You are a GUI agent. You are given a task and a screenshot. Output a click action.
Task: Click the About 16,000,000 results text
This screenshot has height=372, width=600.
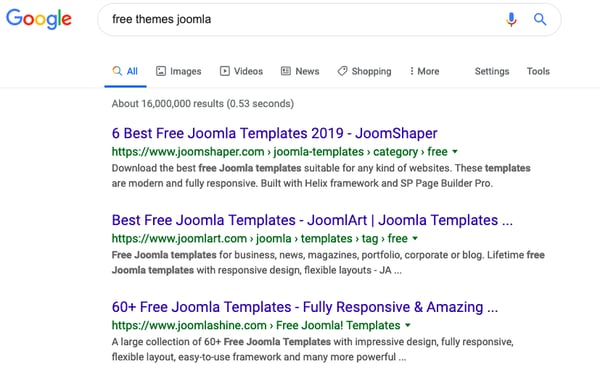coord(203,104)
